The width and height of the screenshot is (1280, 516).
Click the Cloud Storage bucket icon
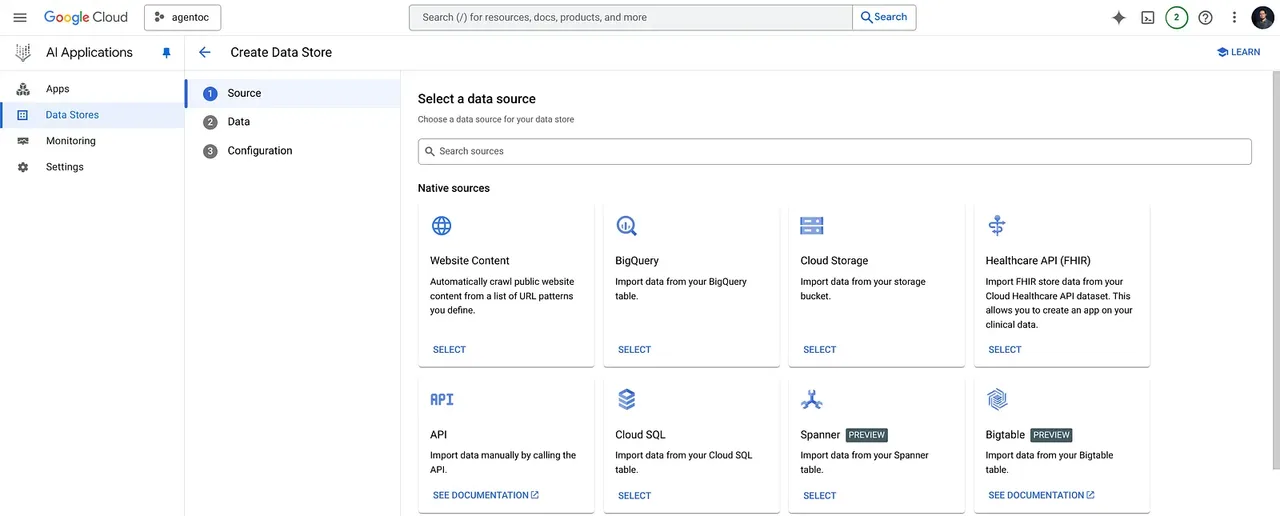coord(812,226)
